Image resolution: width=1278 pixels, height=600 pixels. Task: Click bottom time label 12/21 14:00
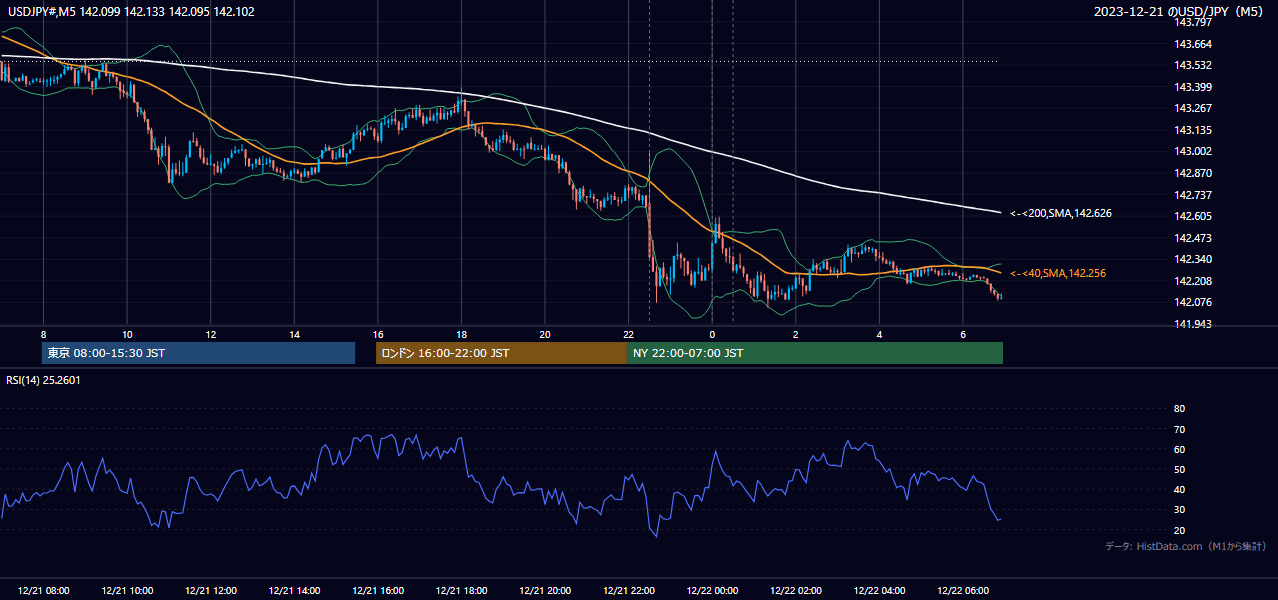294,591
